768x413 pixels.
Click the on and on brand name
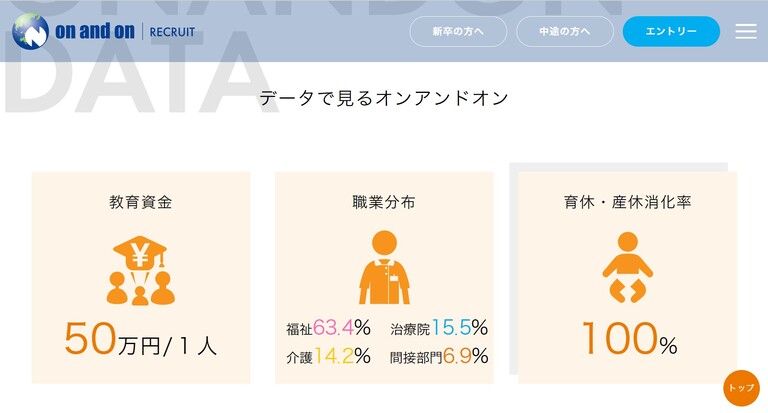96,31
